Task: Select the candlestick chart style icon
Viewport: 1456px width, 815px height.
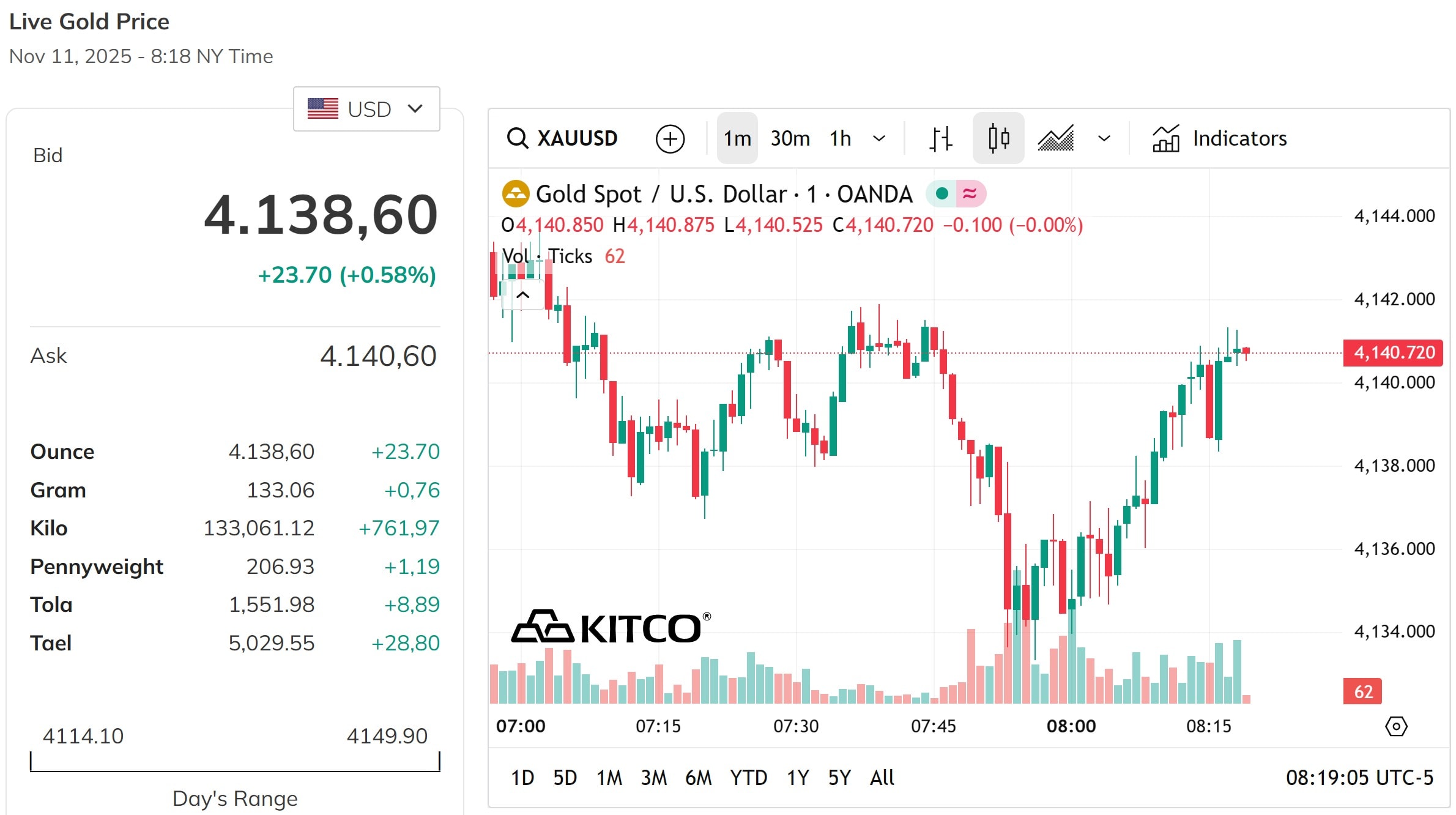Action: tap(998, 138)
